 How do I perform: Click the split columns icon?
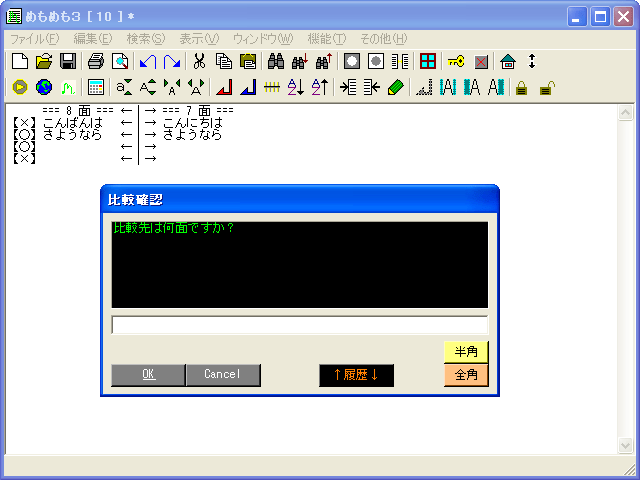(x=400, y=62)
